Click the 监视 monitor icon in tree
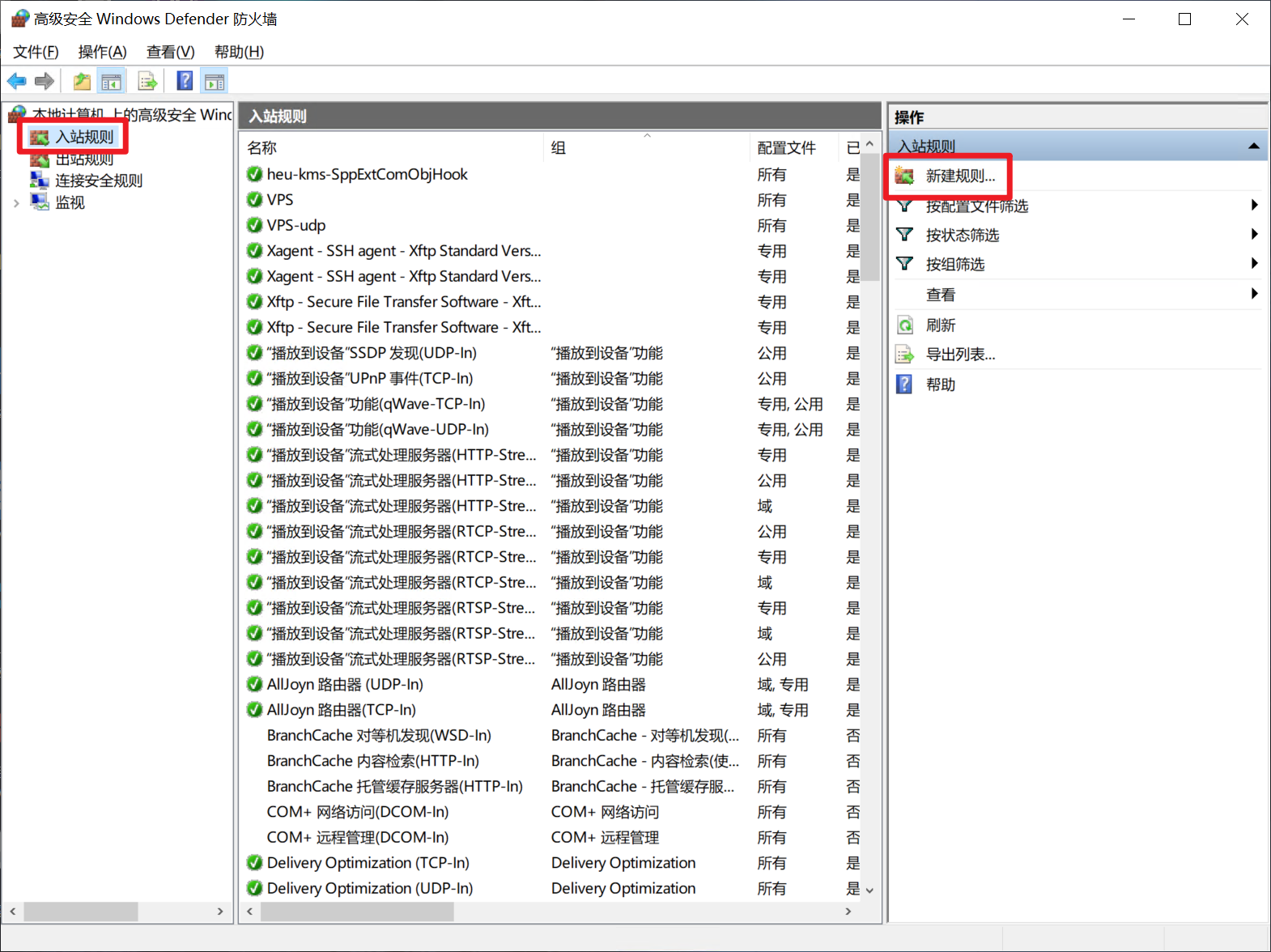Screen dimensions: 1271x952 pyautogui.click(x=40, y=202)
